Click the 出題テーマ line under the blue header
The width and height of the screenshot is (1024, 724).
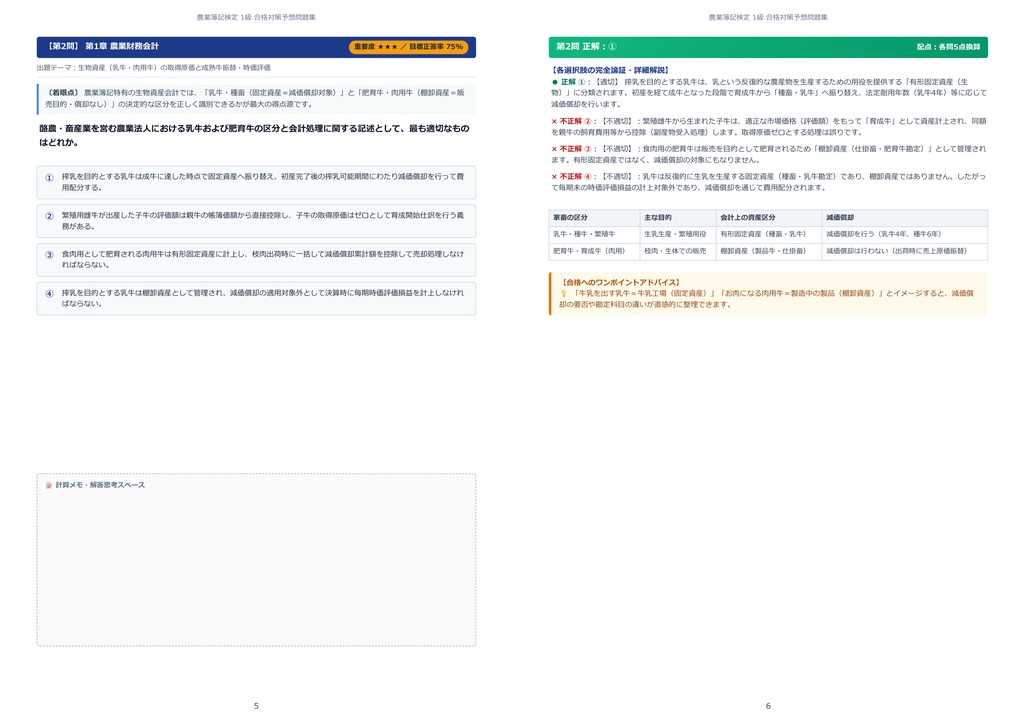tap(153, 67)
